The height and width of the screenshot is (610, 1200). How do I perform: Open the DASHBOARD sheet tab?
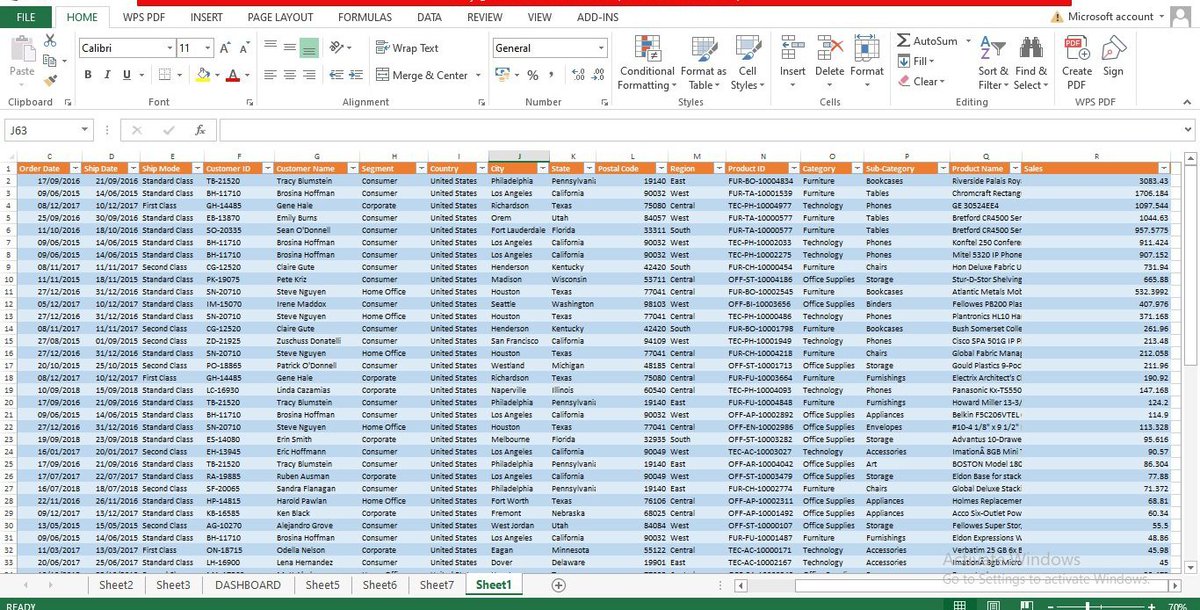(246, 585)
